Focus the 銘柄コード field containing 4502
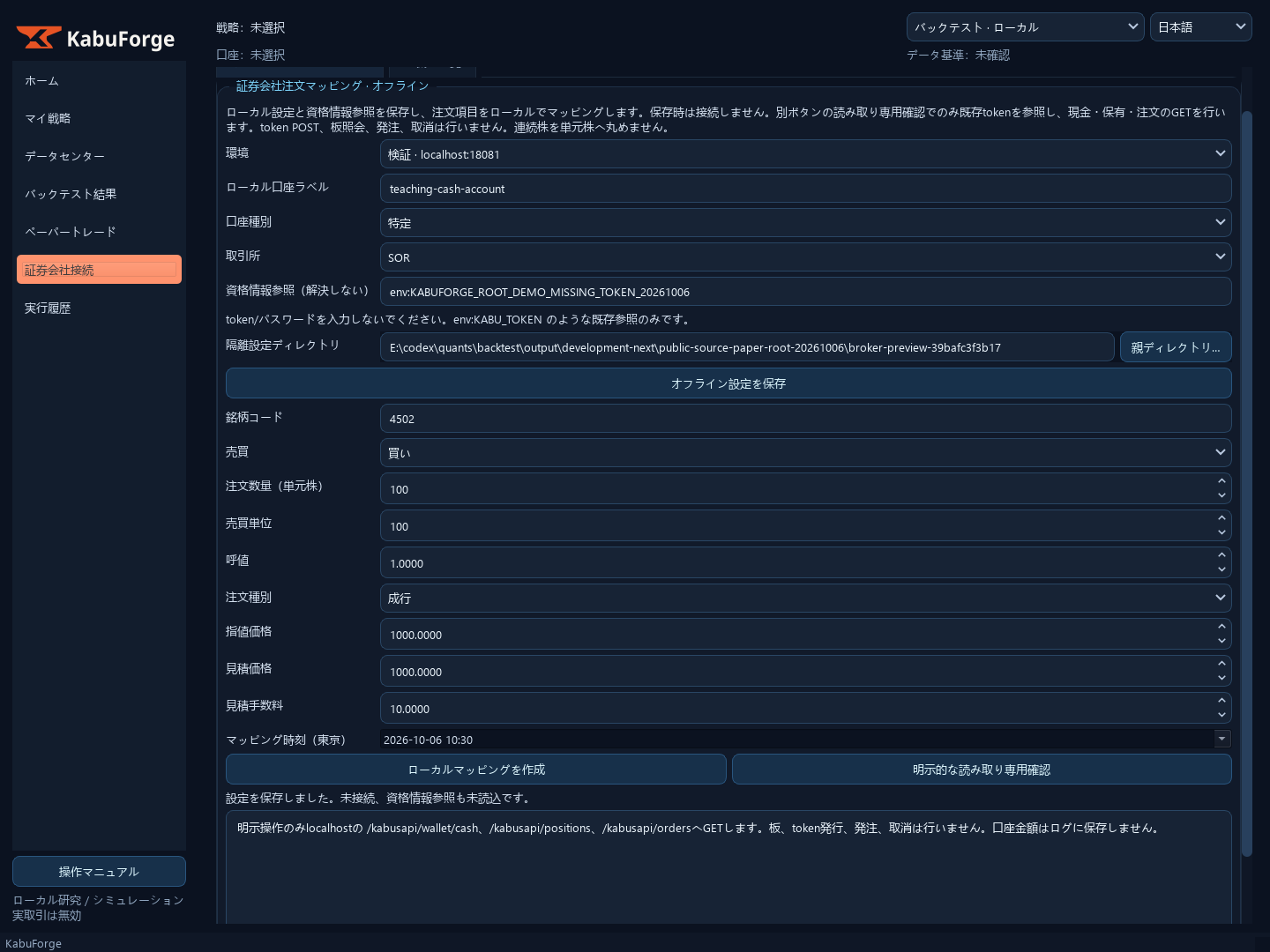1270x952 pixels. point(805,419)
